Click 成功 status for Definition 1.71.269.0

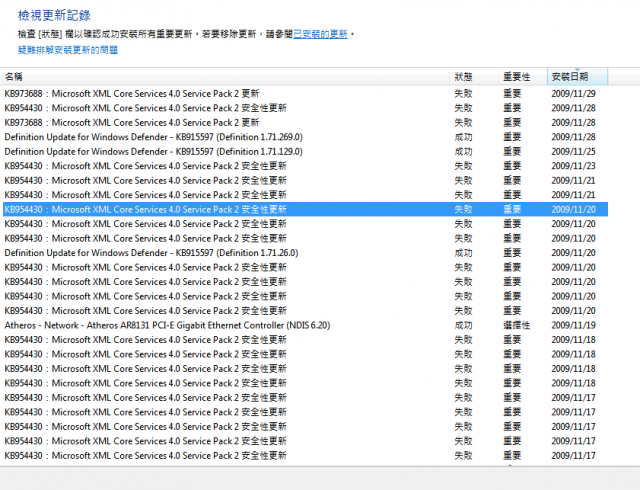pos(463,137)
